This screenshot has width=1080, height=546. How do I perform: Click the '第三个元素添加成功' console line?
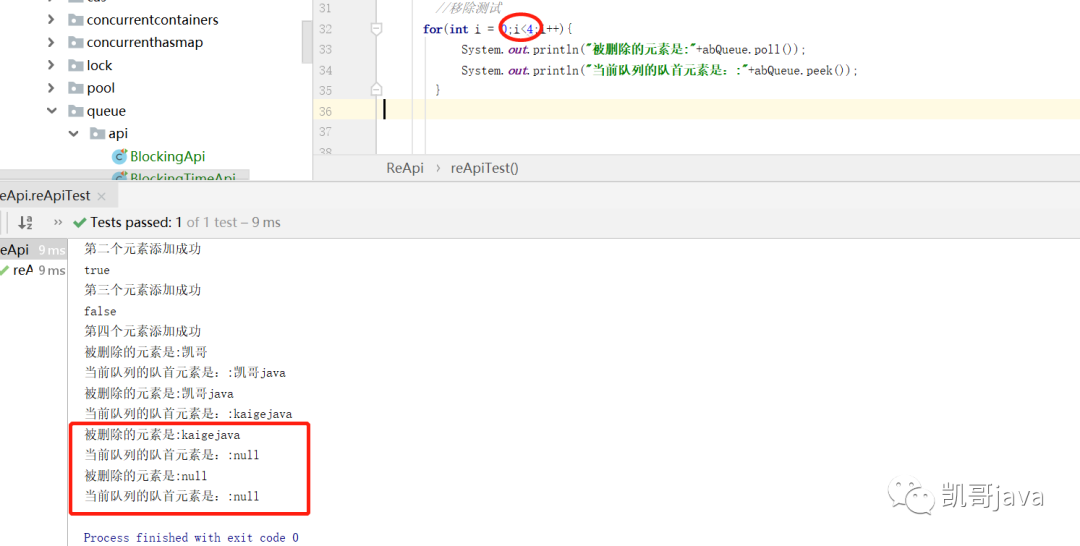tap(143, 290)
